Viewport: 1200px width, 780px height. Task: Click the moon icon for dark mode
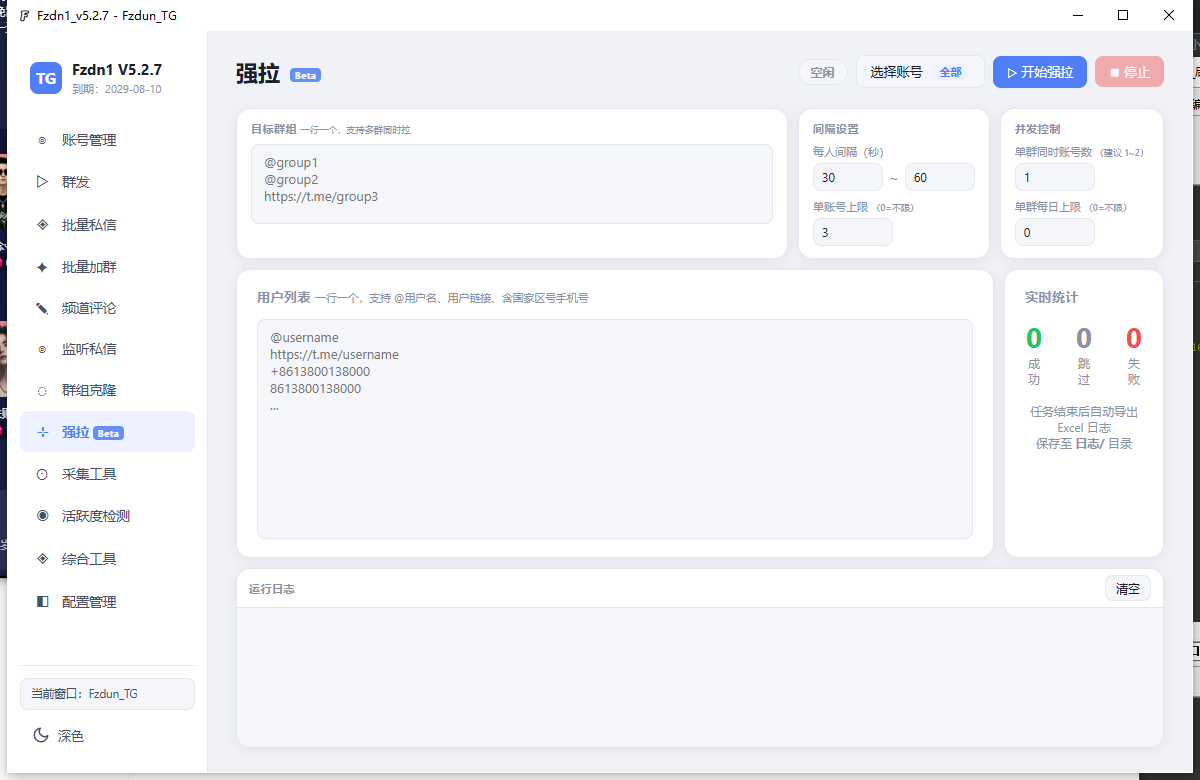pyautogui.click(x=41, y=735)
